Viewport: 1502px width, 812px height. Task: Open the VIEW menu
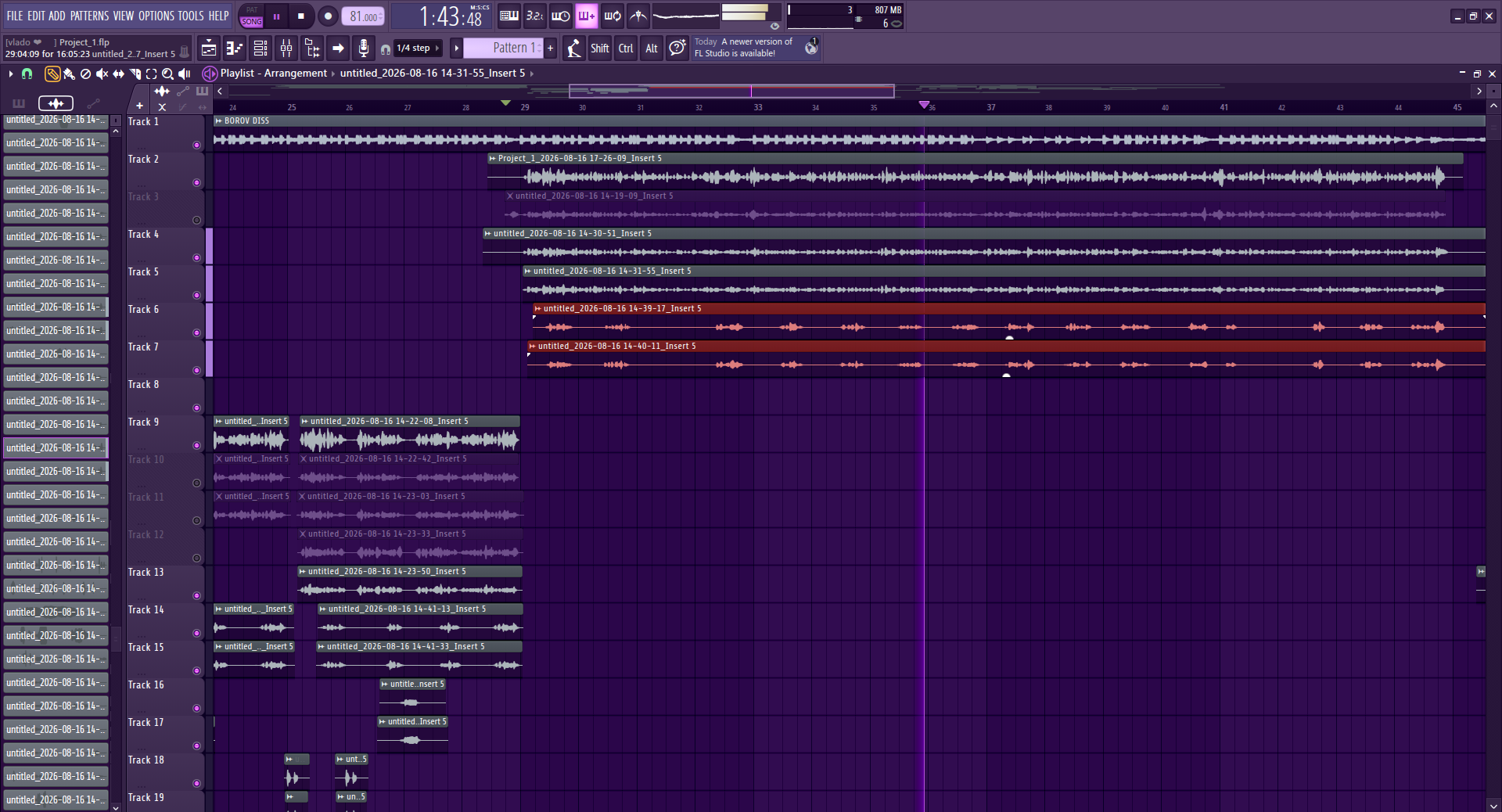tap(124, 16)
